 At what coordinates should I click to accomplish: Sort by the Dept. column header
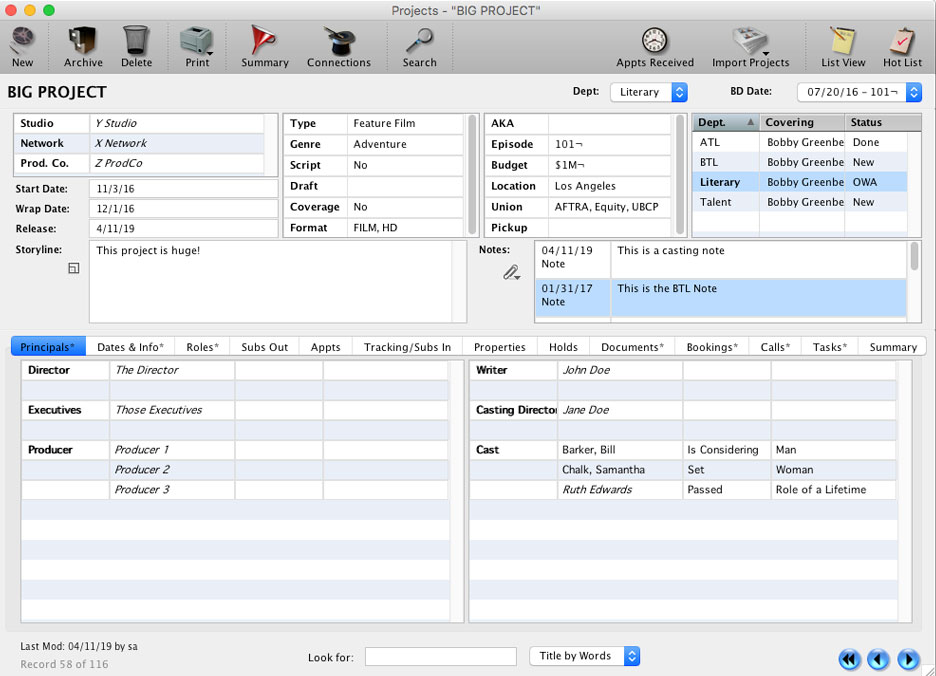point(725,122)
